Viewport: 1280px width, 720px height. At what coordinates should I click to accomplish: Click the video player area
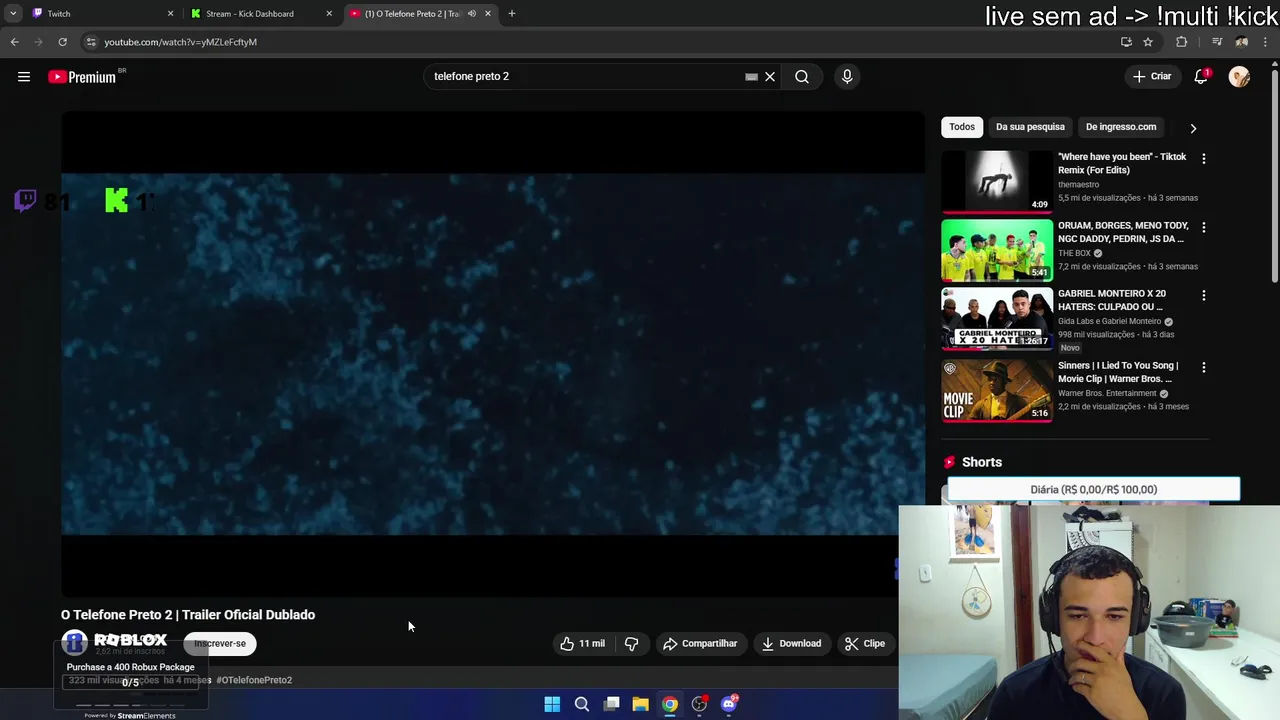coord(493,354)
